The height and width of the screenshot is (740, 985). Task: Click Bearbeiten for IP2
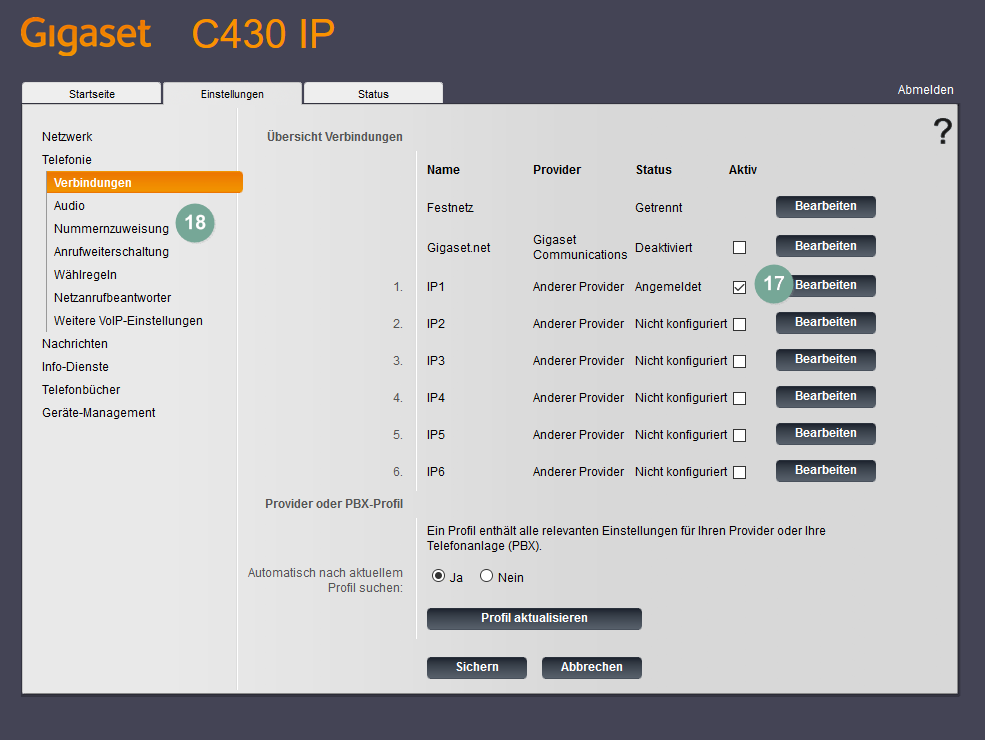(825, 322)
